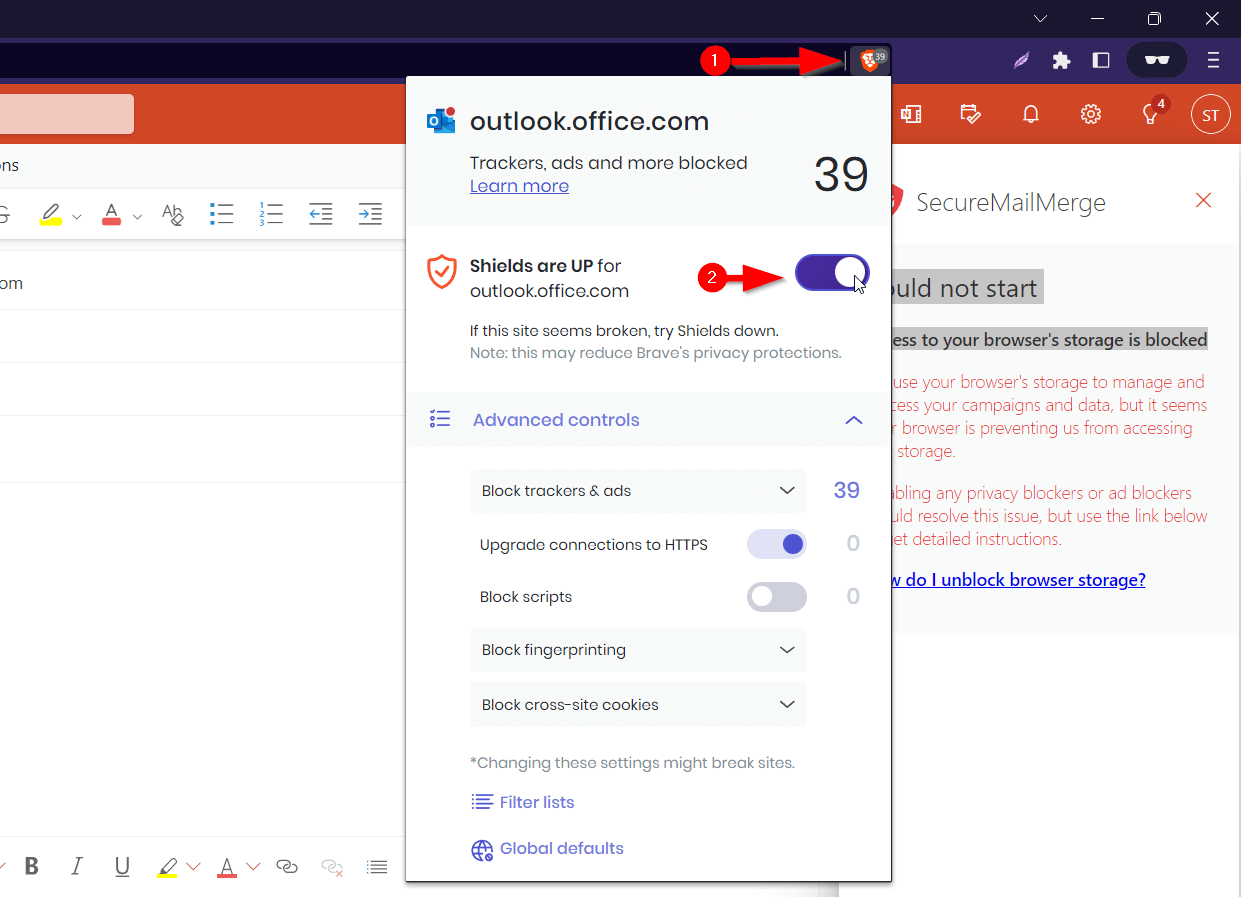Open the browser Extensions puzzle icon

pyautogui.click(x=1060, y=59)
